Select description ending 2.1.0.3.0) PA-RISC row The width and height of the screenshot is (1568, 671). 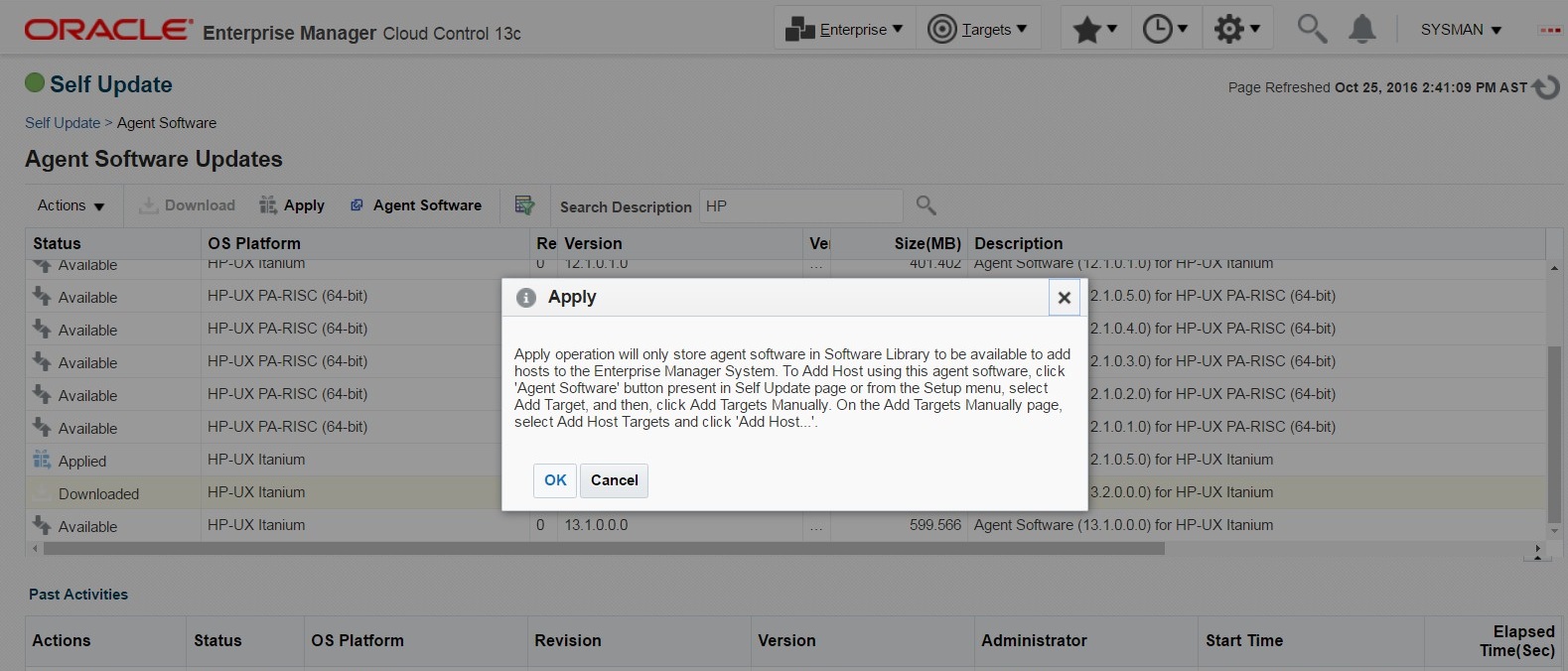[1212, 361]
